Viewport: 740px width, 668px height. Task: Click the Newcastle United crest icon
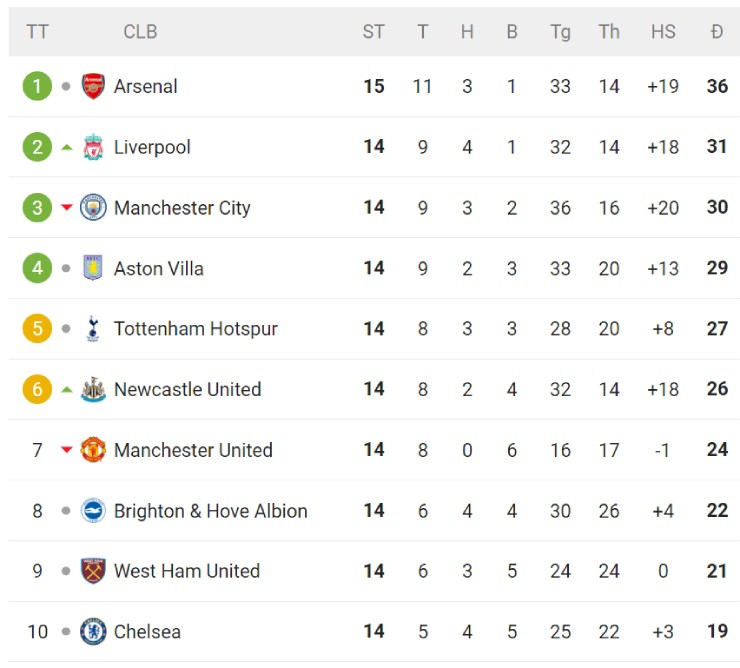[x=93, y=389]
